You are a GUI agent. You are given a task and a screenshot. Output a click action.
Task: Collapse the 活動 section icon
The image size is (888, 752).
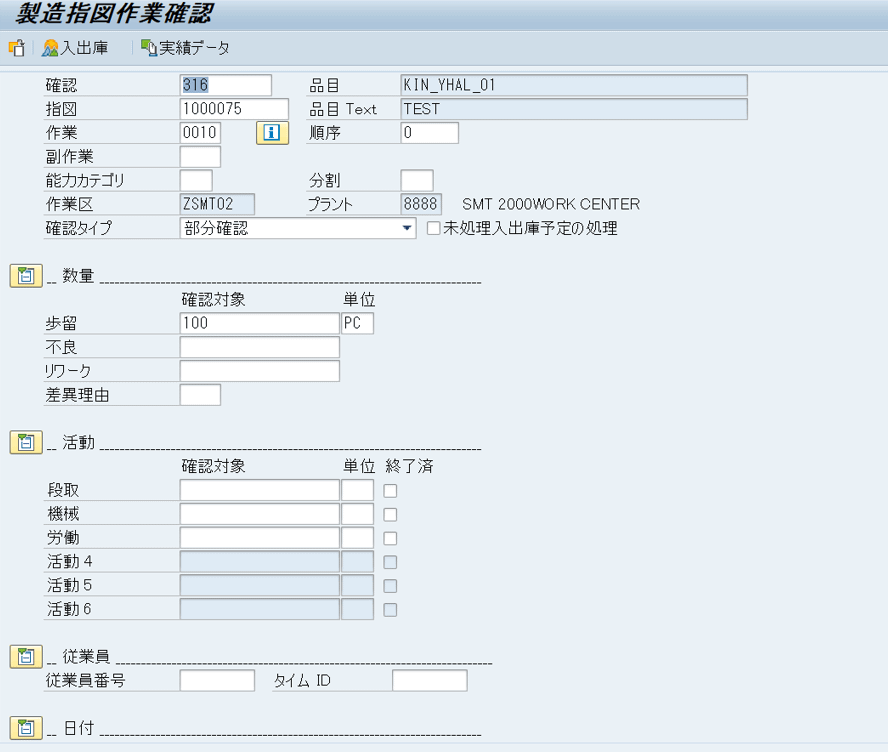click(x=26, y=443)
